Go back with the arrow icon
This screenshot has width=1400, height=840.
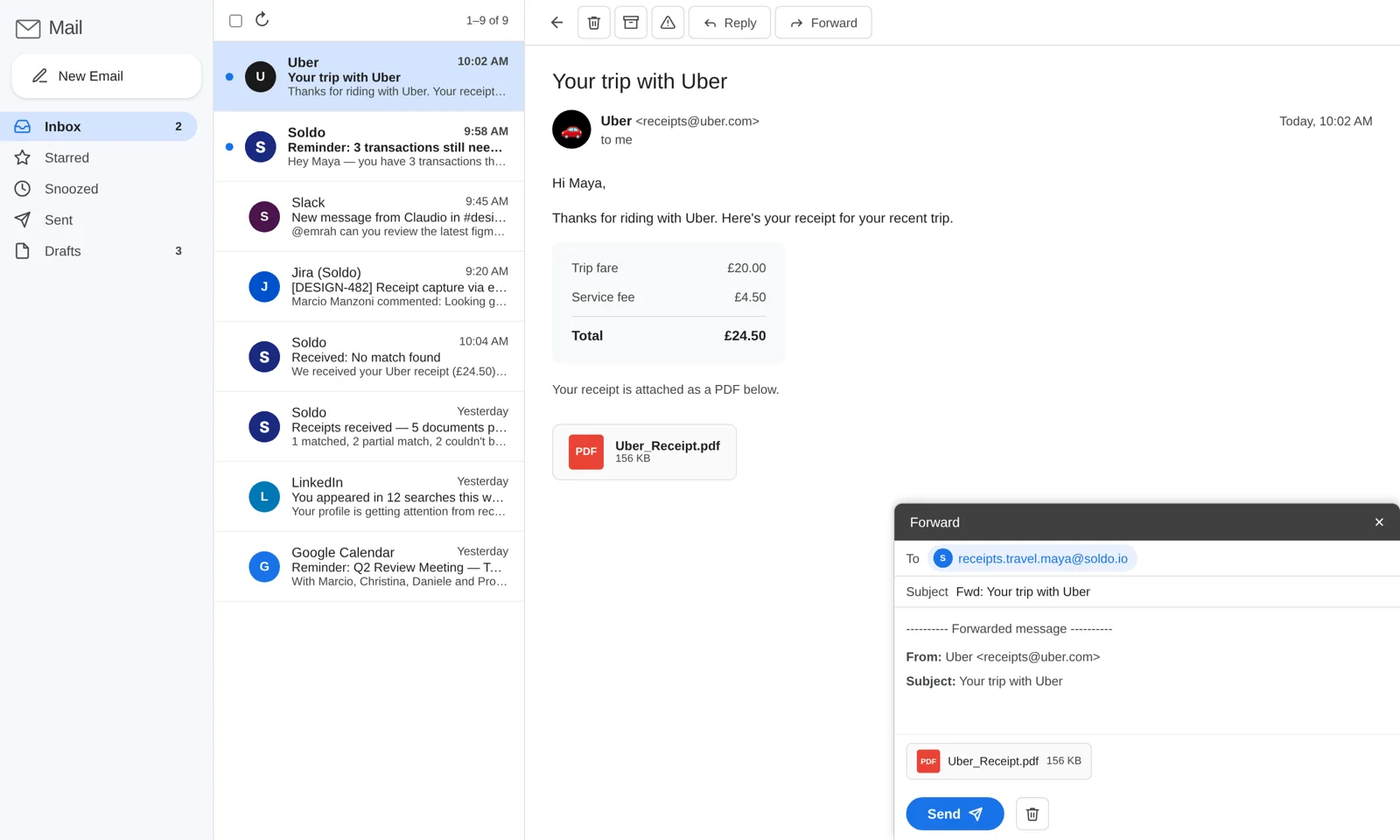coord(557,23)
